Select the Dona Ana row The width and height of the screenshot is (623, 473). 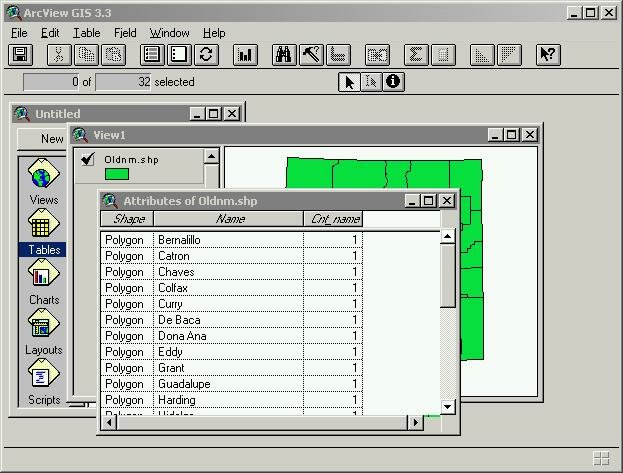[x=232, y=336]
